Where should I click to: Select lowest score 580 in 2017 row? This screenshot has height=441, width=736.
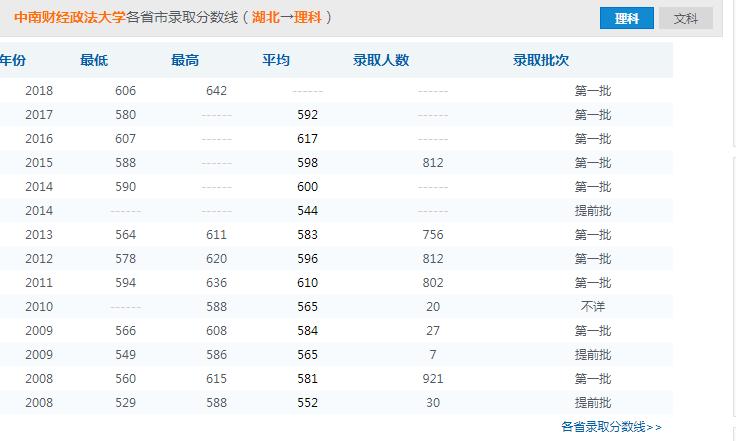coord(125,114)
